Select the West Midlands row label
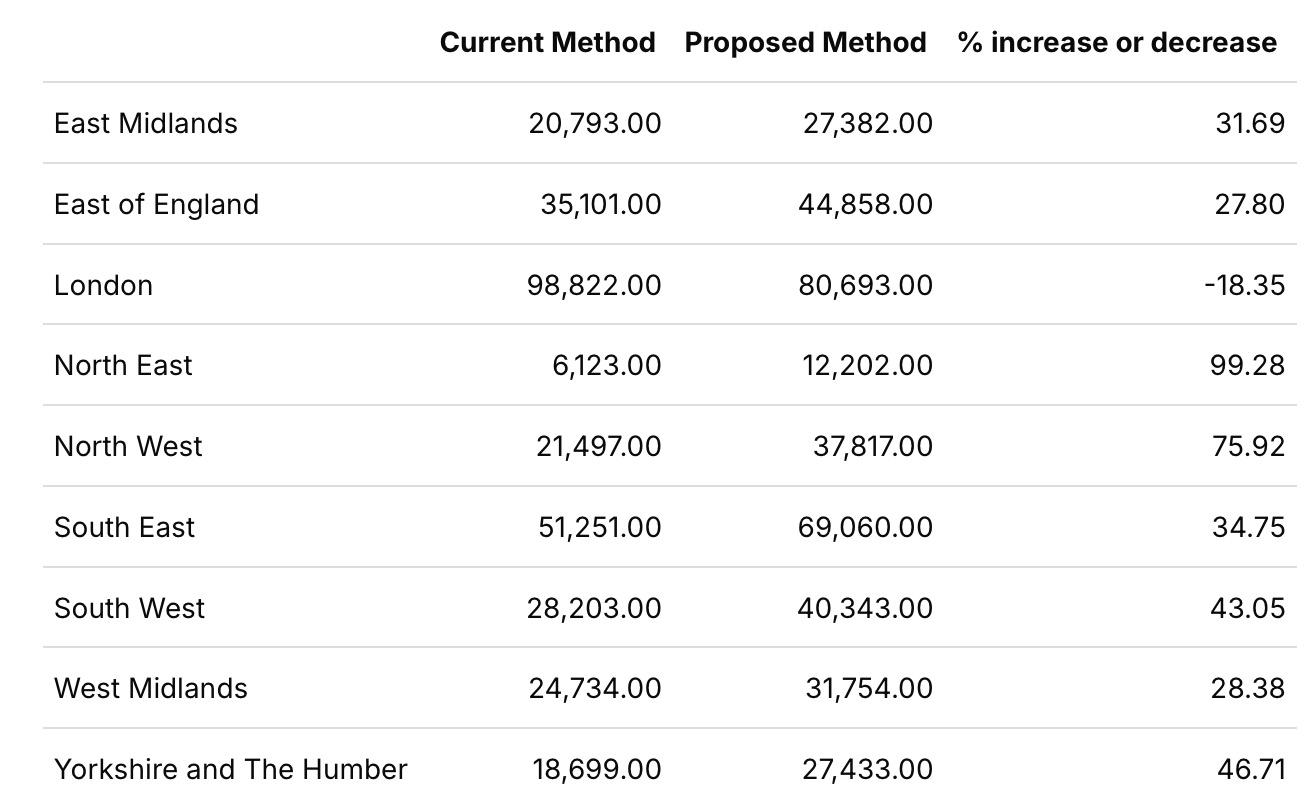Screen dimensions: 1308x806 [x=150, y=688]
